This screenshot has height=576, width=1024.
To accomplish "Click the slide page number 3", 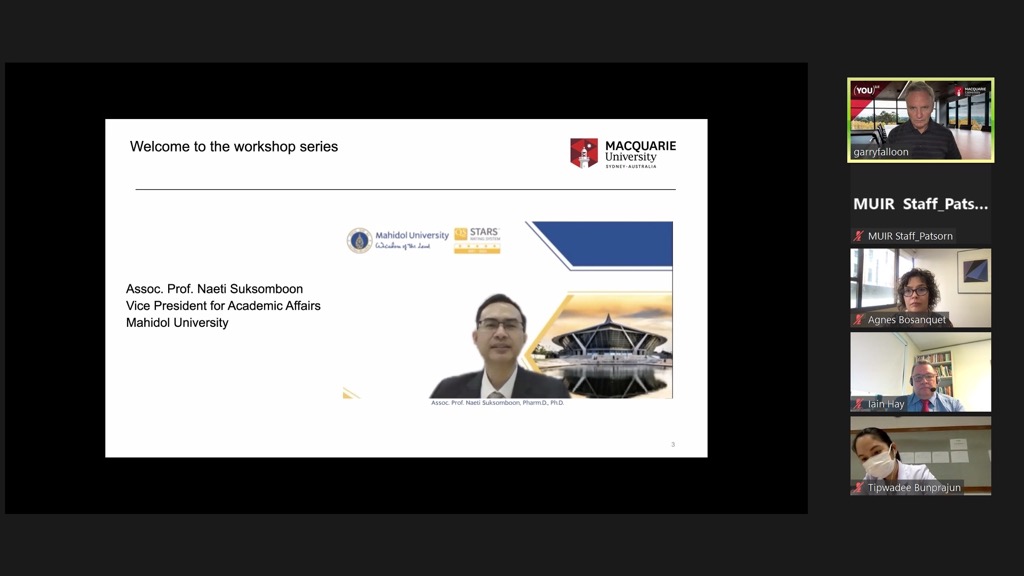I will 673,444.
